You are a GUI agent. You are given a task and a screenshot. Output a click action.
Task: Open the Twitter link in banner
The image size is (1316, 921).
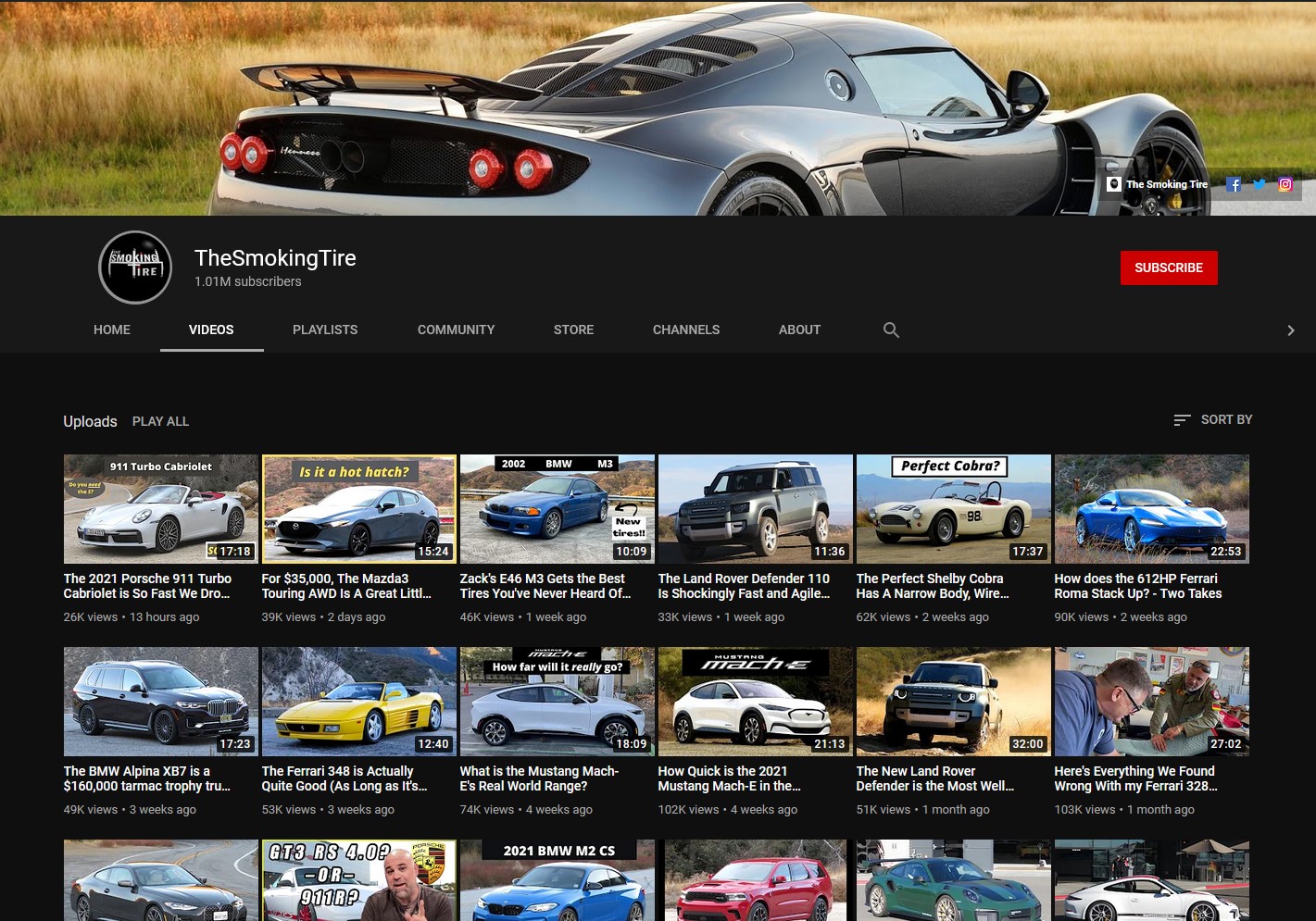tap(1260, 184)
